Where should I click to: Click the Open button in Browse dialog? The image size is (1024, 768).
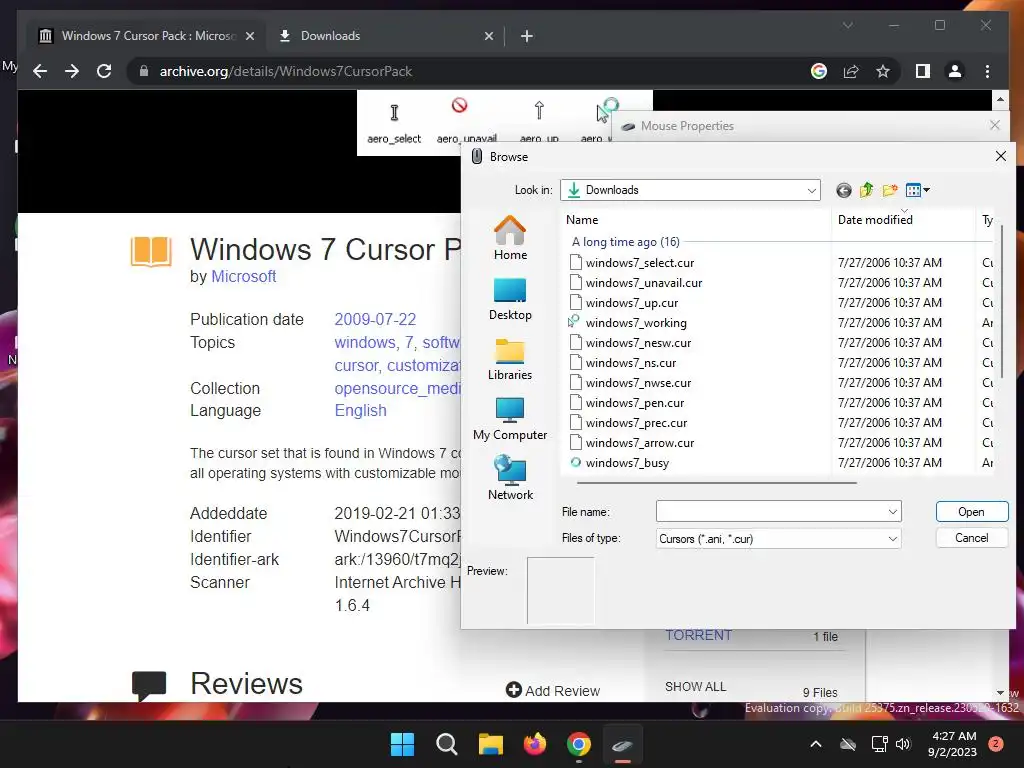point(971,511)
